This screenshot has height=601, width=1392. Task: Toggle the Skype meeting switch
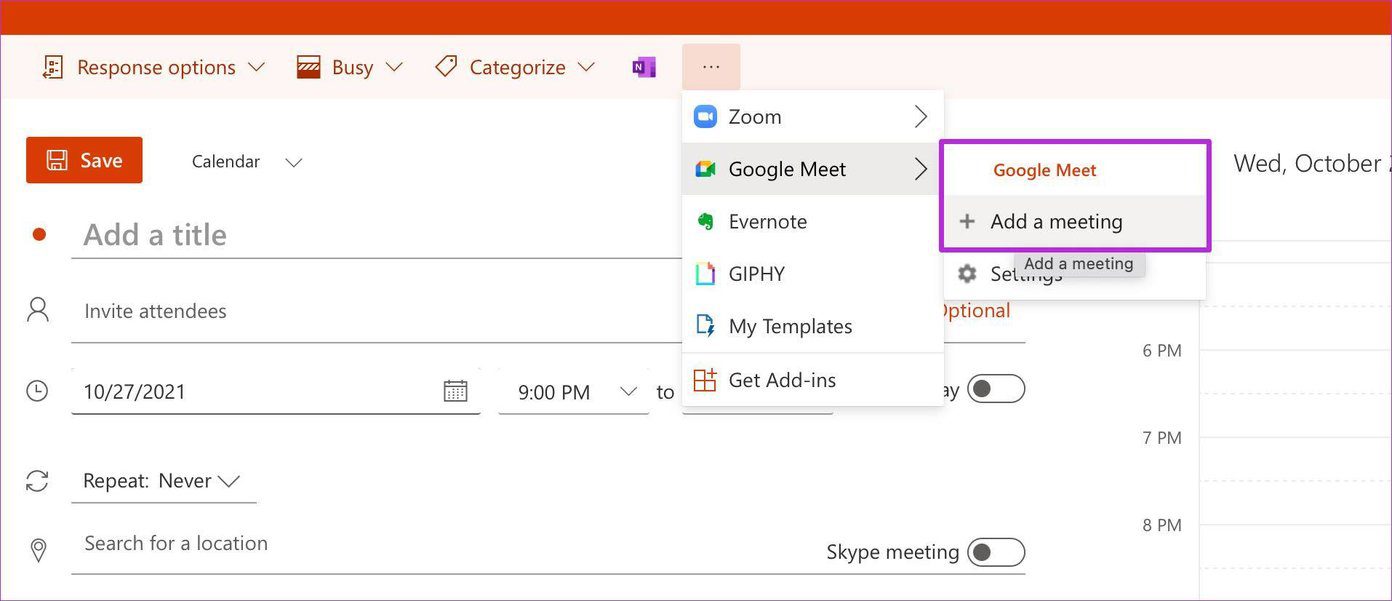997,552
